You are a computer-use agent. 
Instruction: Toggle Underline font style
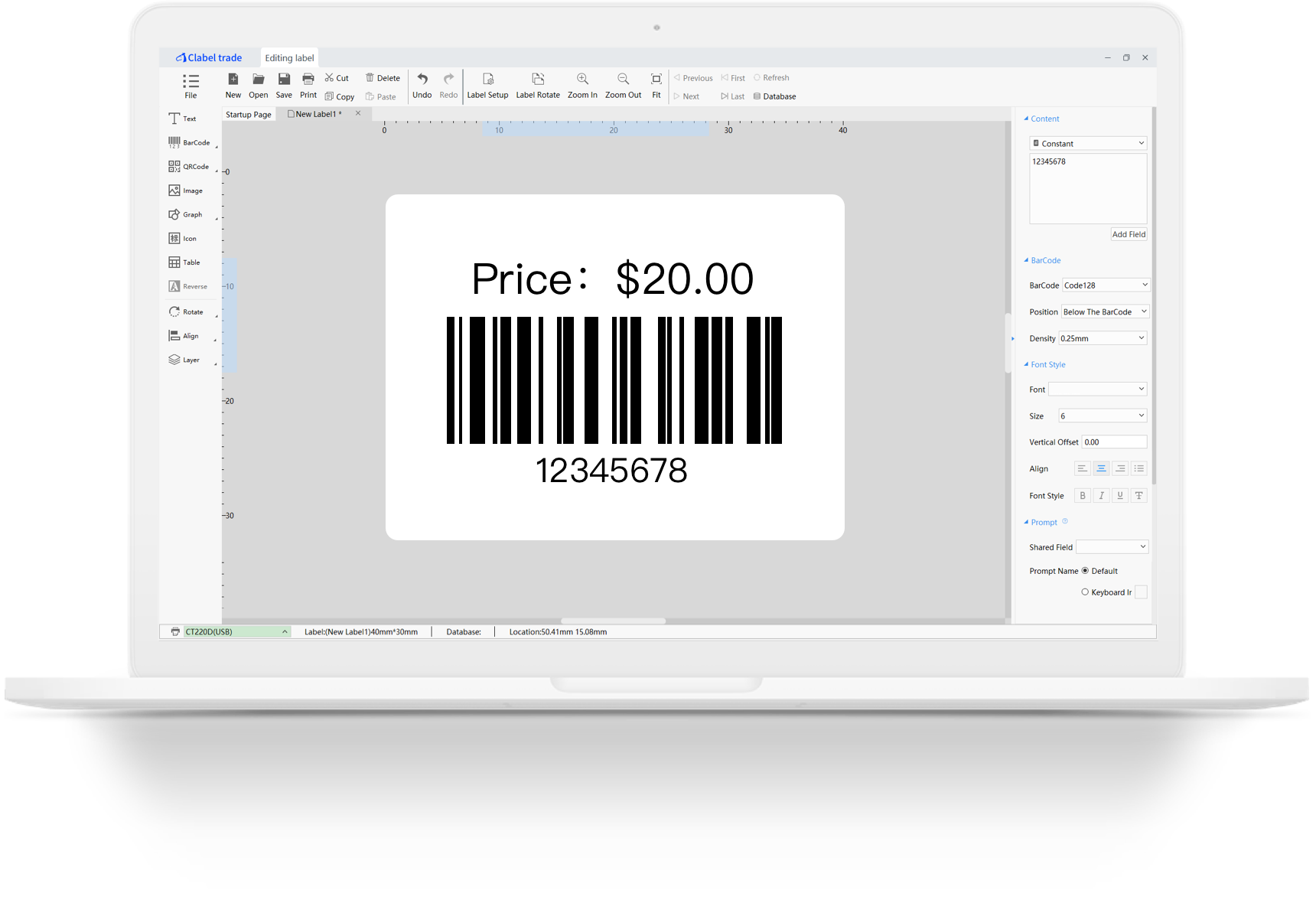(1120, 495)
